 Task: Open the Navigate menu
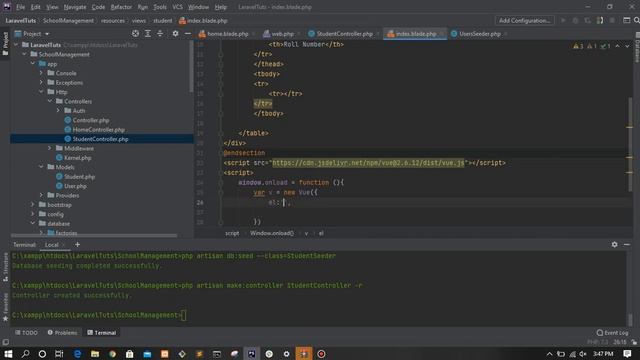pos(75,7)
